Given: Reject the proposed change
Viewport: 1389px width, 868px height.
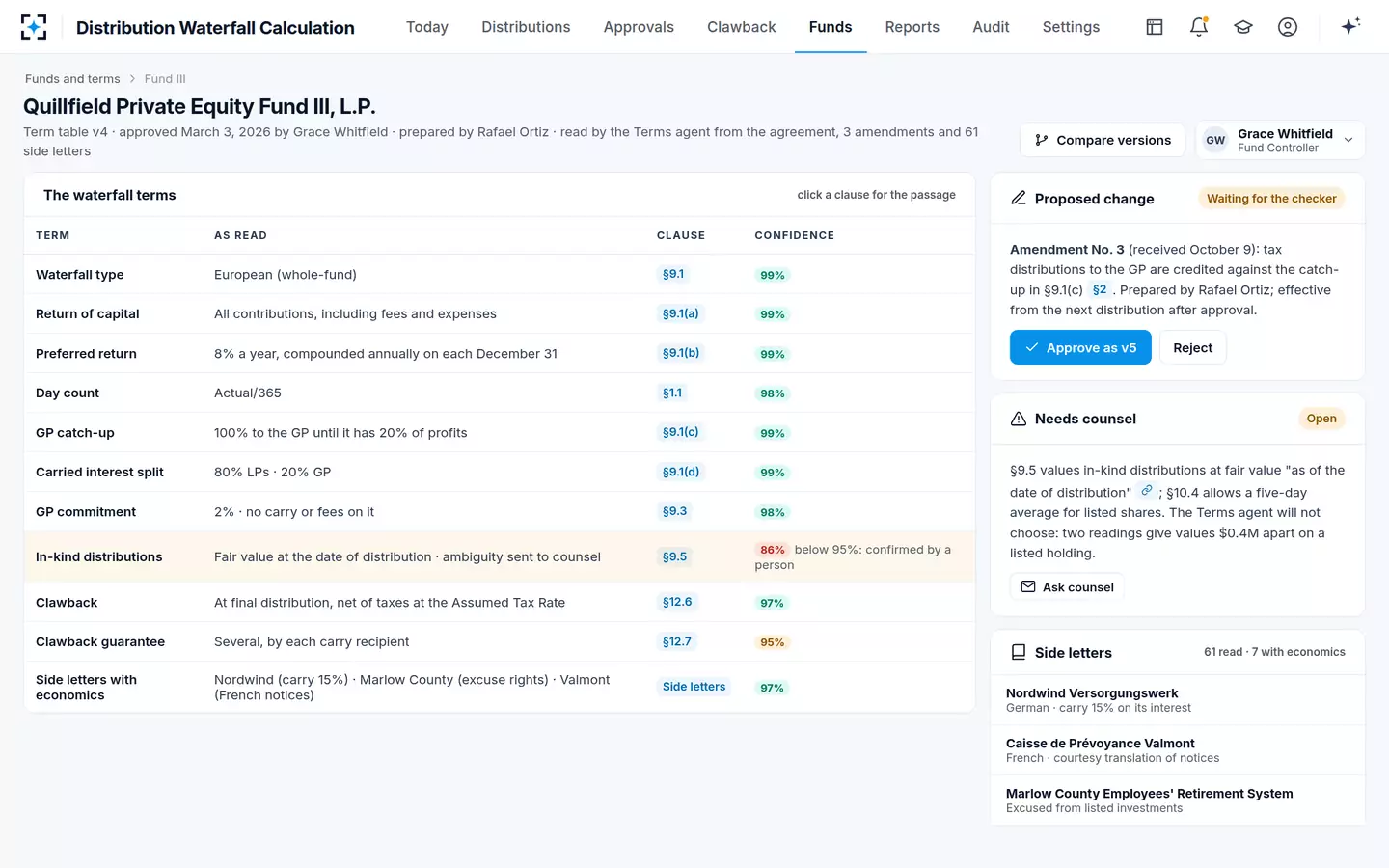Looking at the screenshot, I should [x=1192, y=347].
